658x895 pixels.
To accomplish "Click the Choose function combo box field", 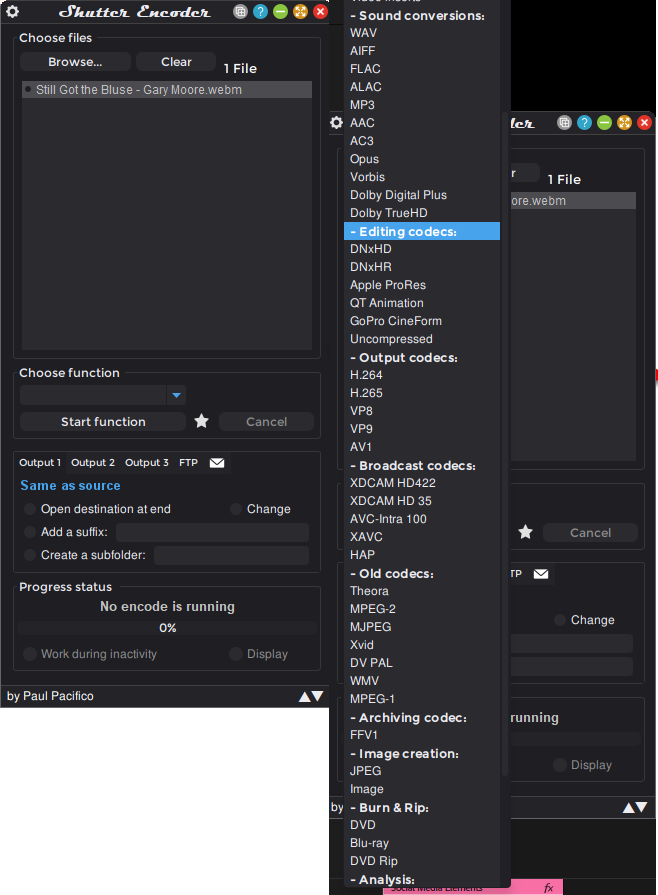I will tap(93, 395).
